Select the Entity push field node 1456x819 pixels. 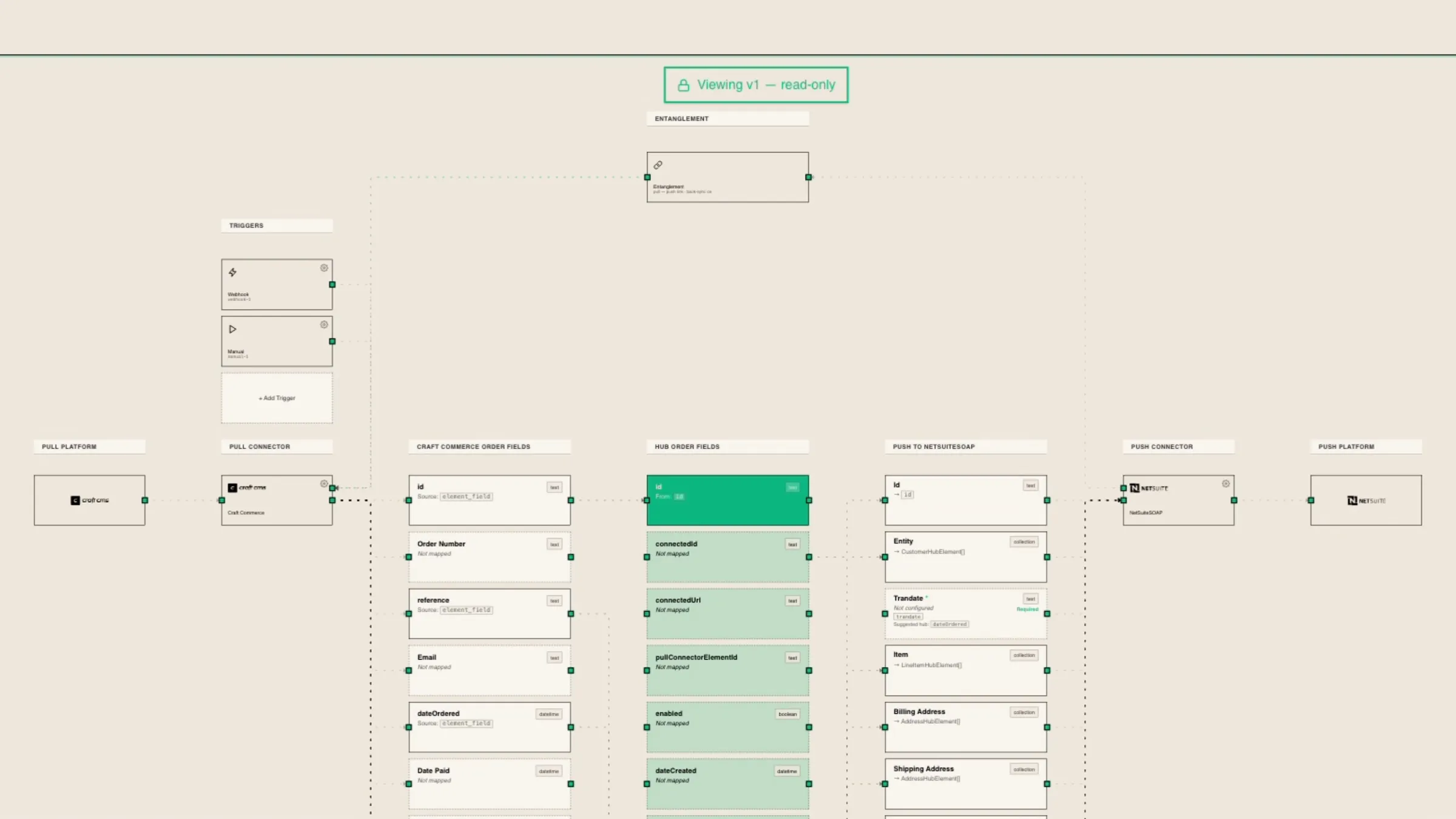tap(966, 557)
